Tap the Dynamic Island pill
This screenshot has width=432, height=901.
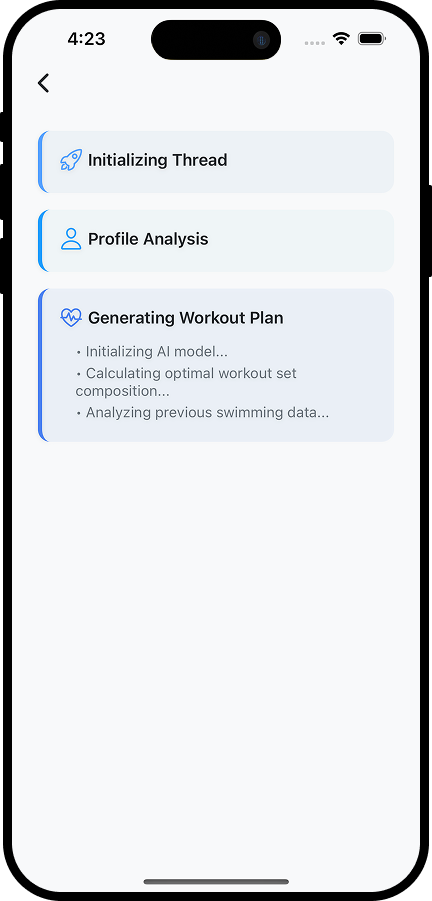(216, 40)
